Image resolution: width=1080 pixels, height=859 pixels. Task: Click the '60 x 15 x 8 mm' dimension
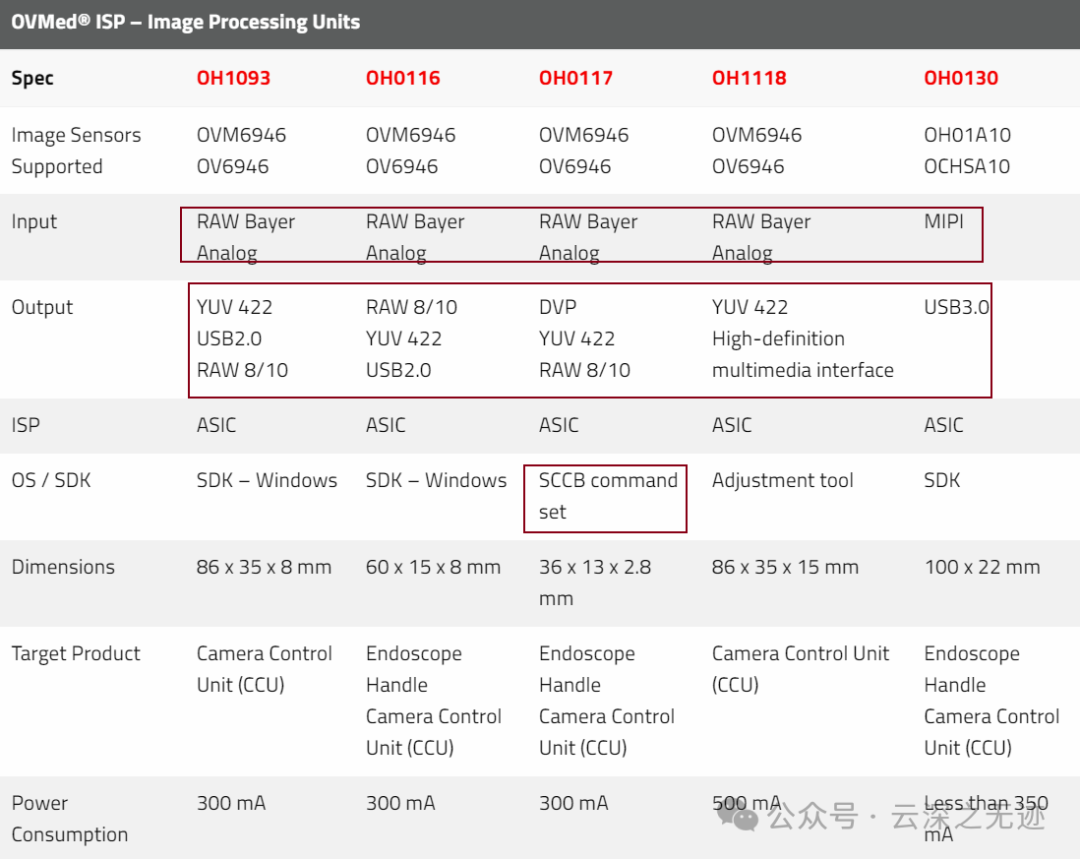pos(433,567)
